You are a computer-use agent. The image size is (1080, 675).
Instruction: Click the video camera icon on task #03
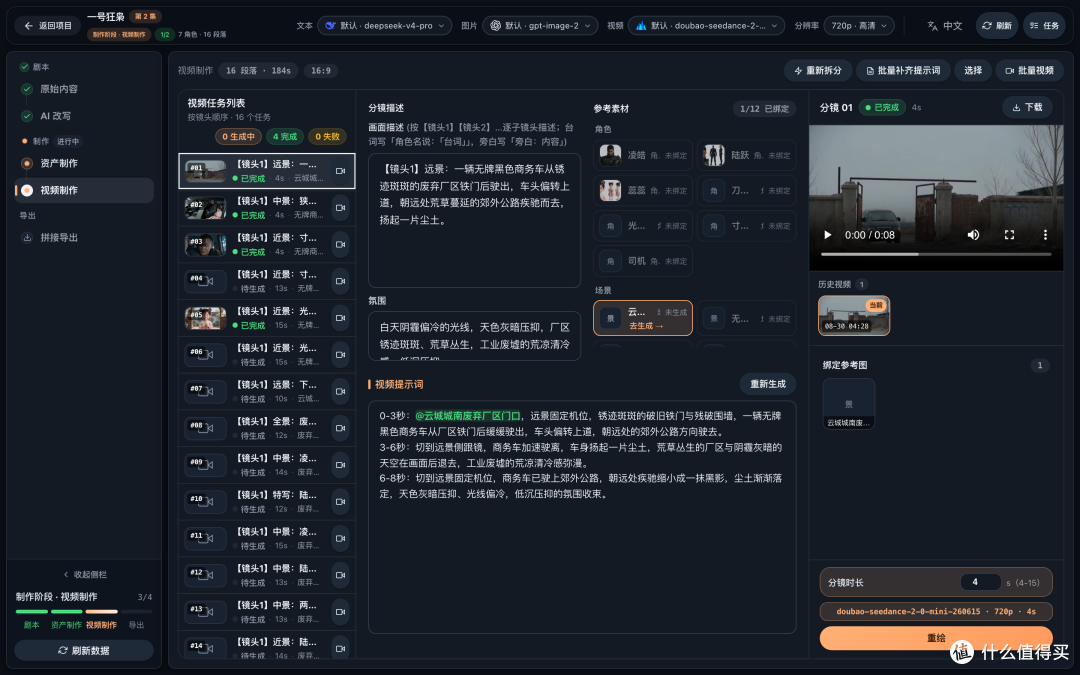pos(340,245)
